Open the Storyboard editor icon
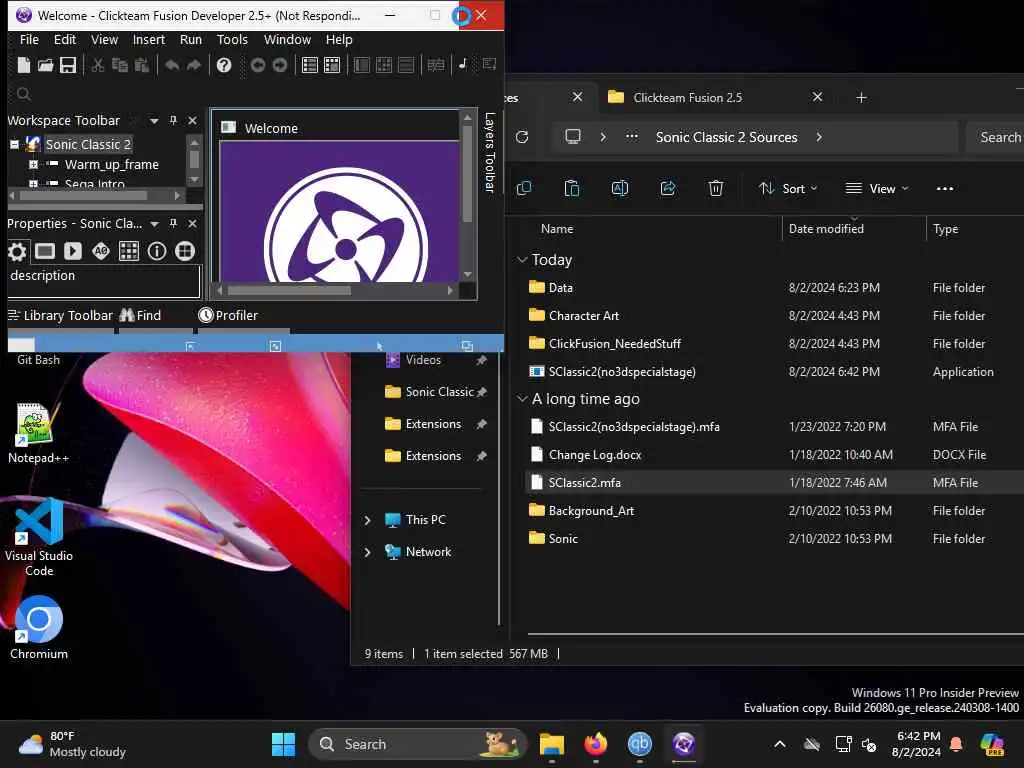The height and width of the screenshot is (768, 1024). (310, 65)
